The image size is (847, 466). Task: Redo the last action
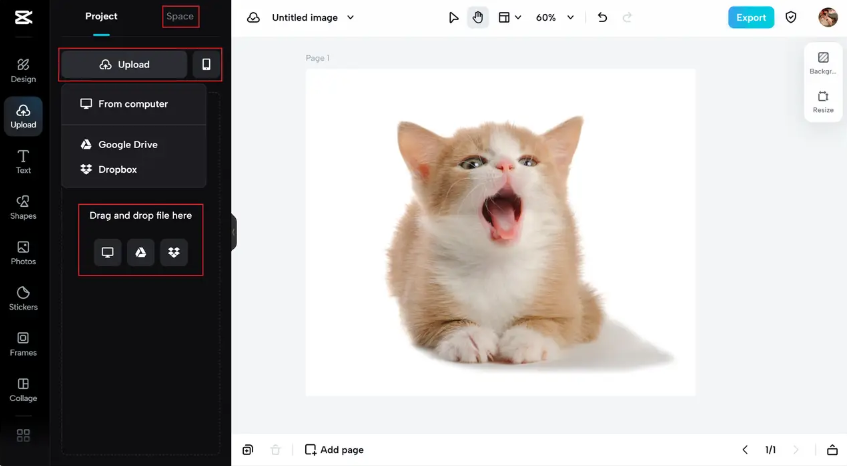pyautogui.click(x=627, y=17)
